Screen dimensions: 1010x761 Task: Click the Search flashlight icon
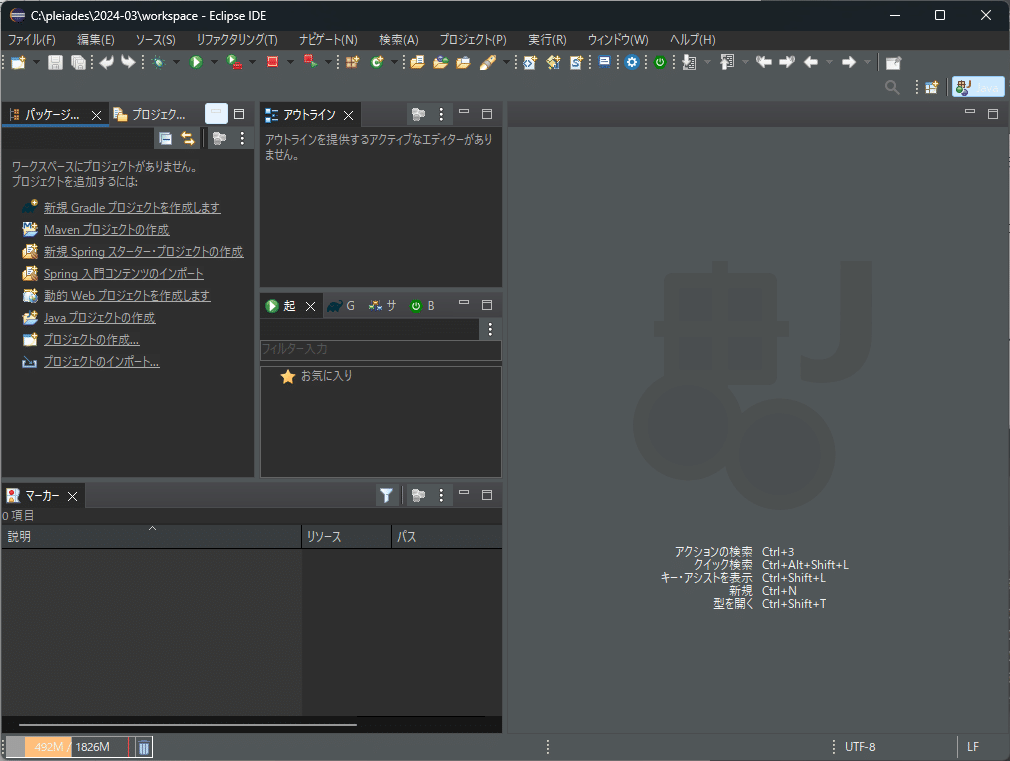pos(488,63)
